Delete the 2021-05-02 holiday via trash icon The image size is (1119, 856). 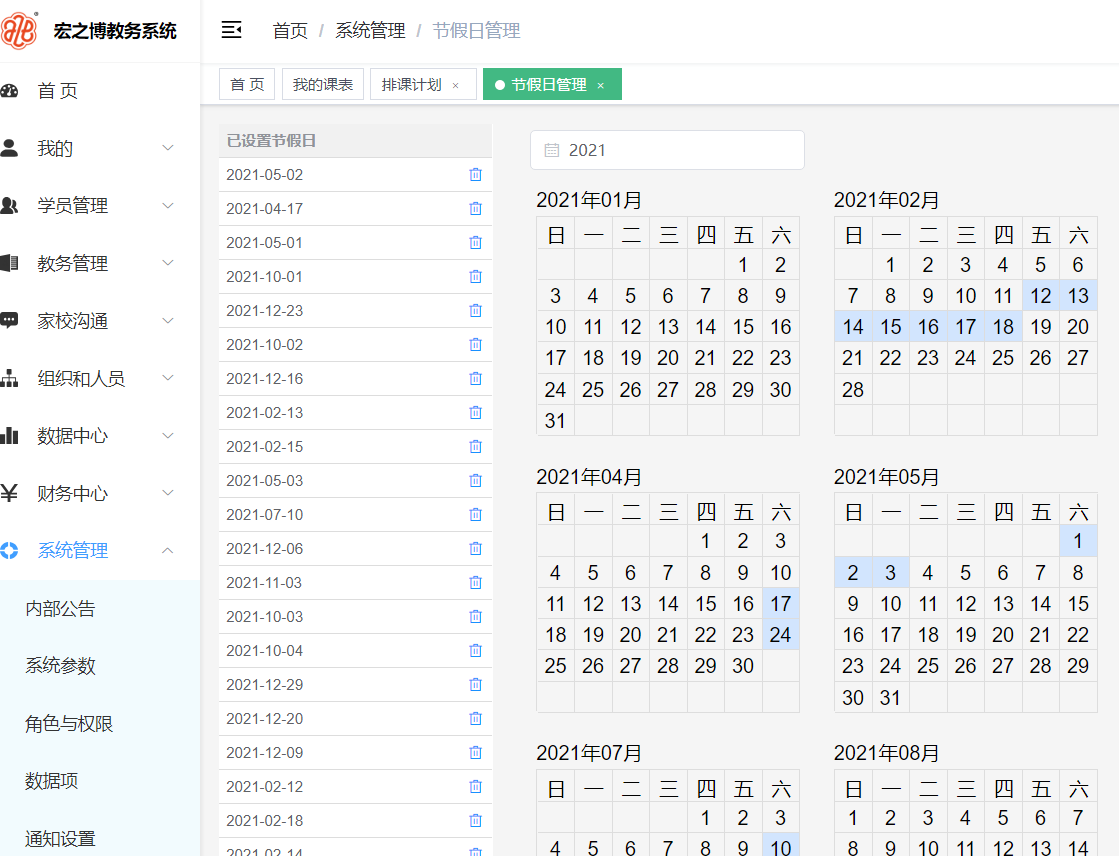click(x=475, y=174)
